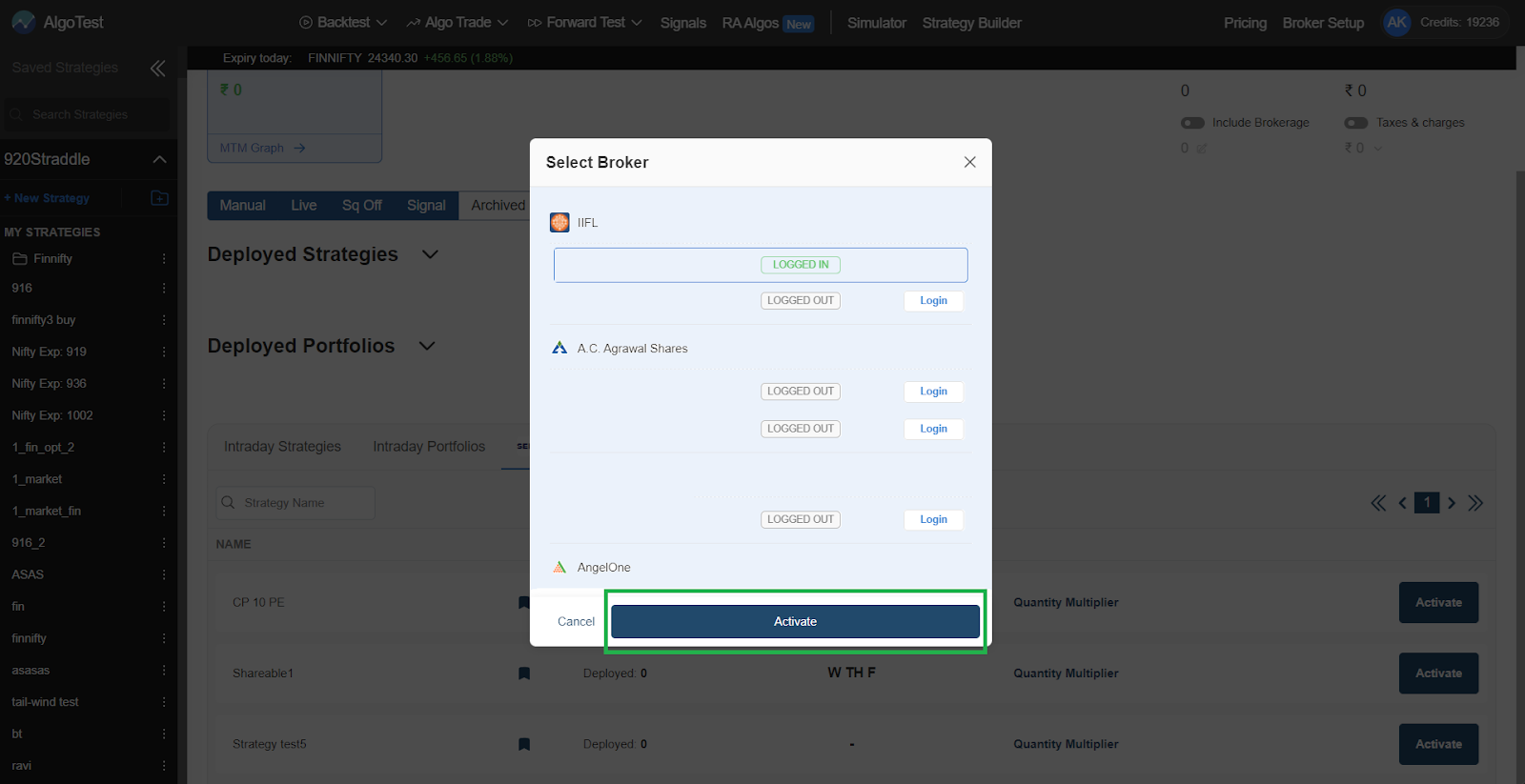The image size is (1525, 784).
Task: Select the LOGGED IN IIFL account row
Action: (x=761, y=265)
